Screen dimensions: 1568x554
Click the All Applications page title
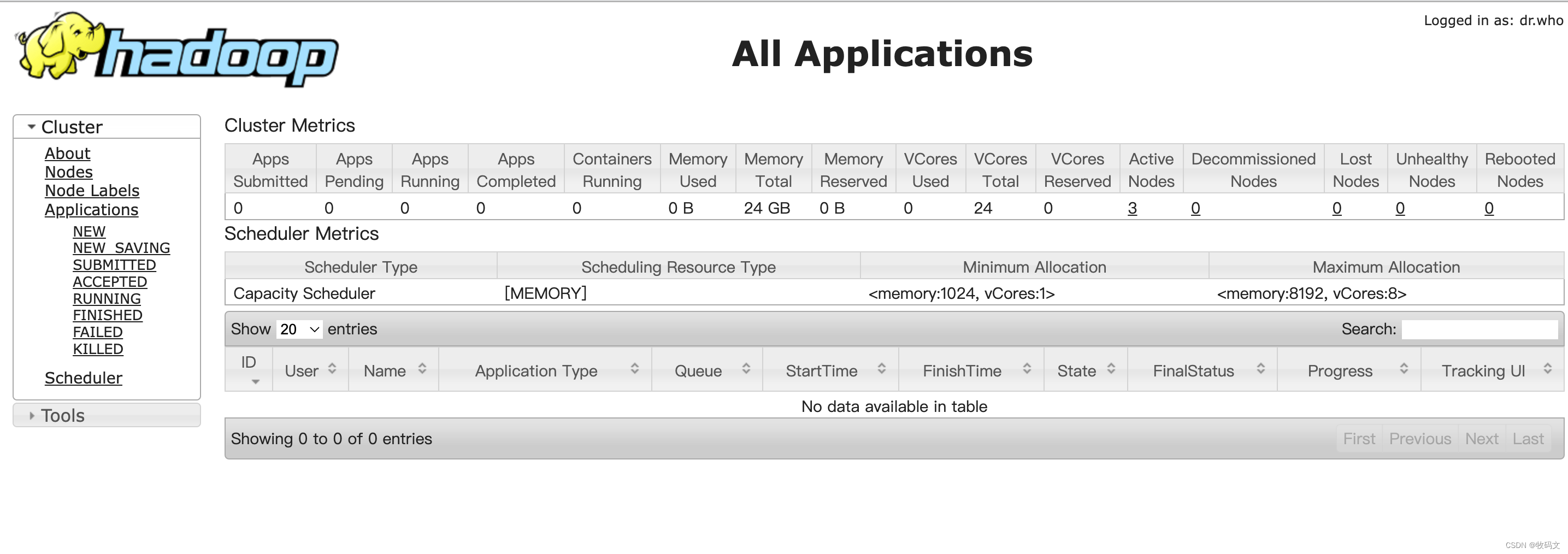pos(882,54)
